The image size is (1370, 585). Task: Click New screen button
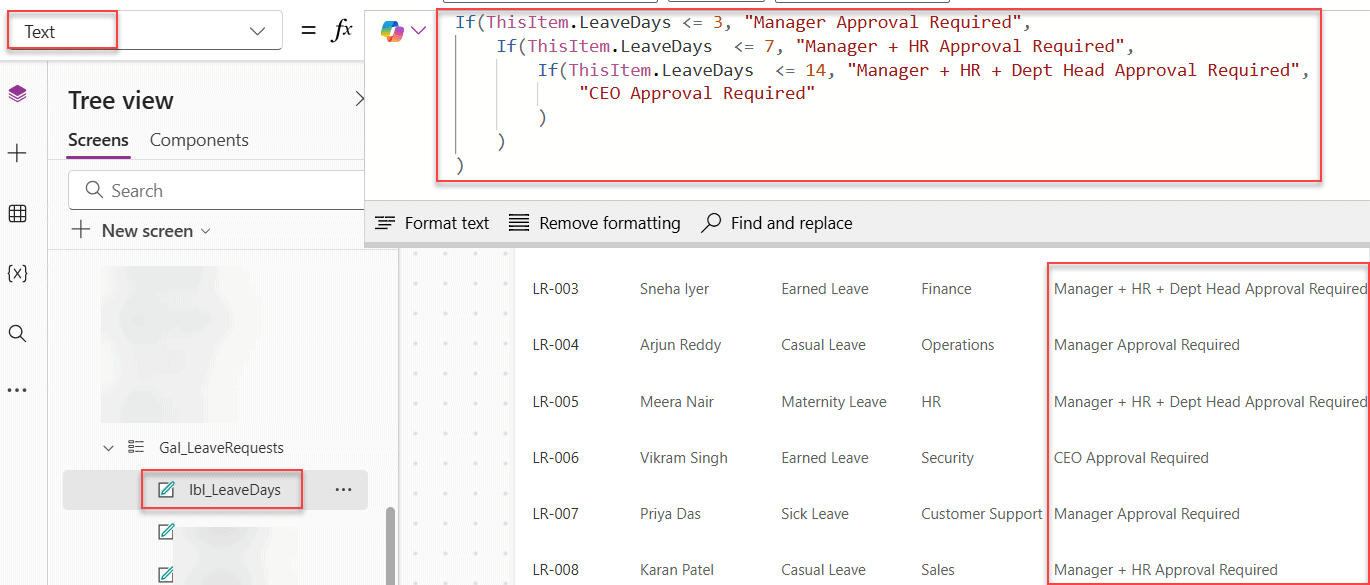141,231
